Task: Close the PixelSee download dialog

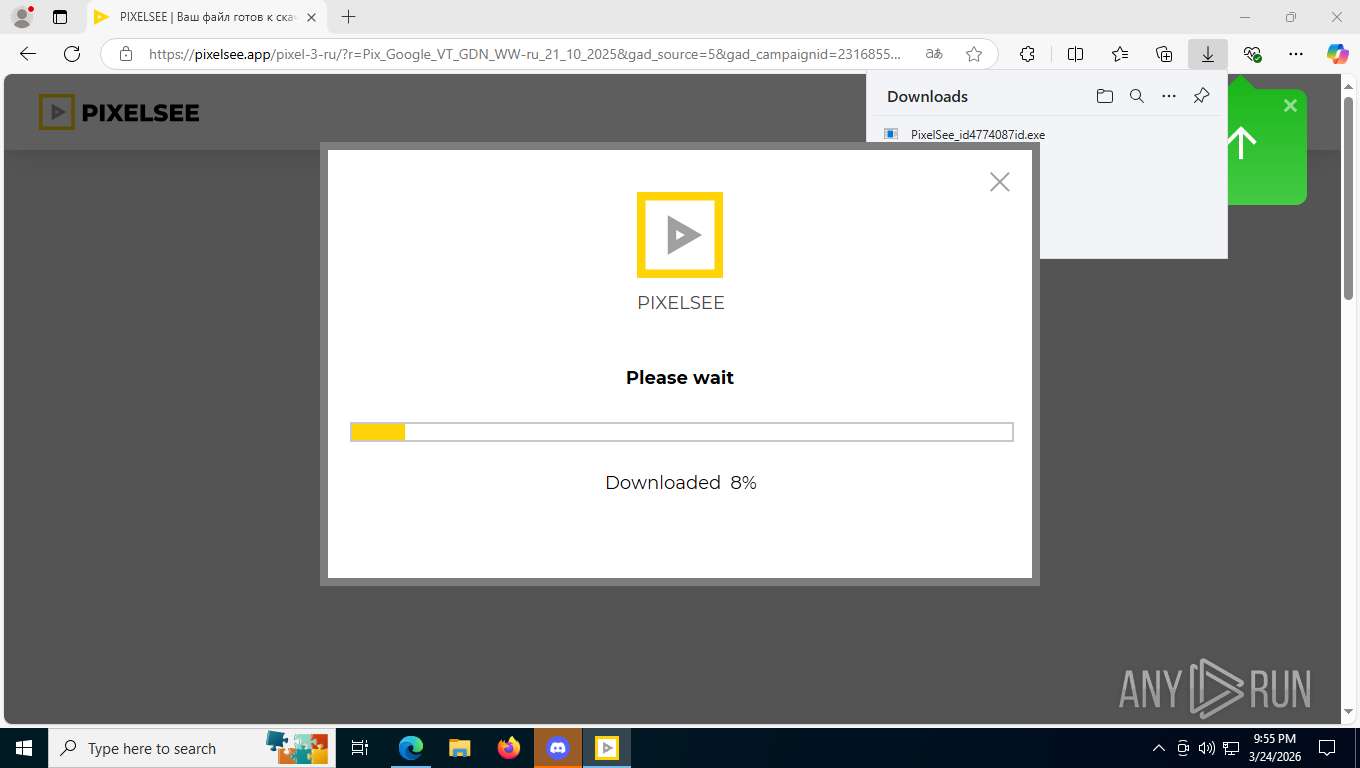Action: point(999,181)
